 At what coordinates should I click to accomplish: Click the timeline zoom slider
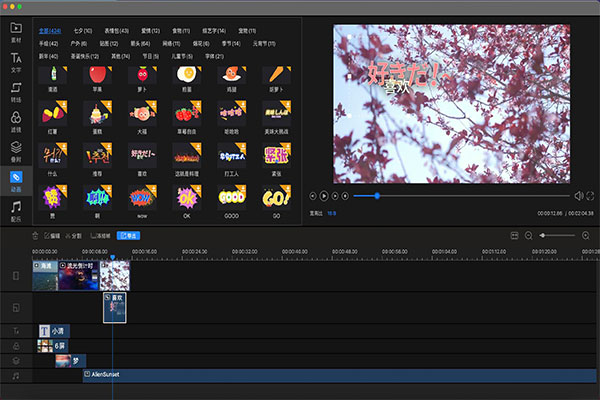pyautogui.click(x=555, y=235)
